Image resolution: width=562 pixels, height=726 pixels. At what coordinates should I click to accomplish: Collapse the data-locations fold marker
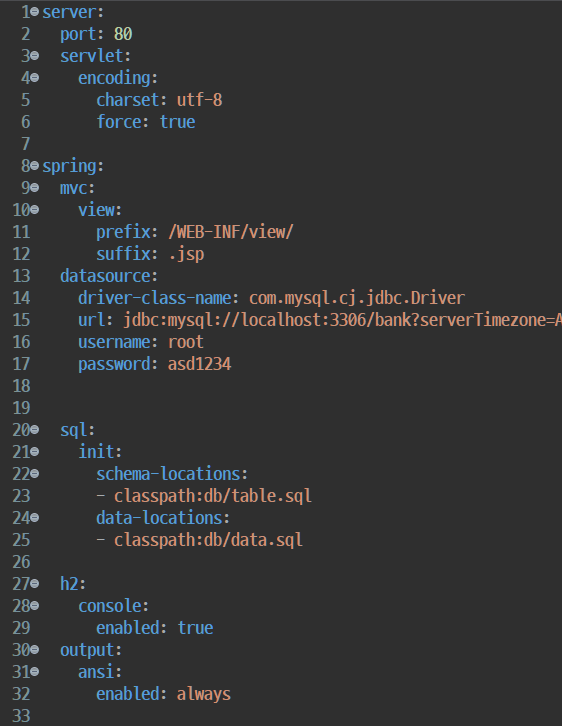[x=34, y=518]
